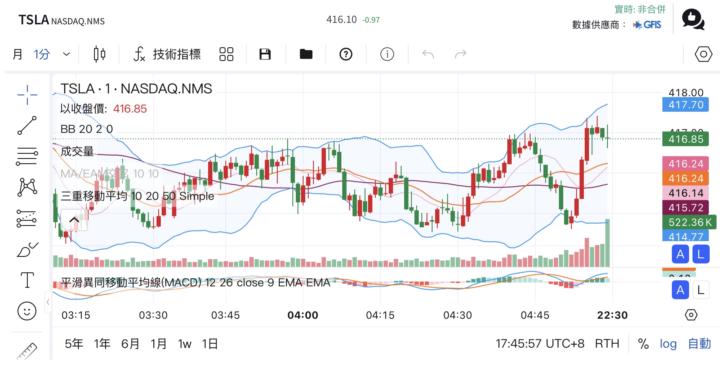Set the range to 1日
Screen dimensions: 720x378
coord(210,344)
